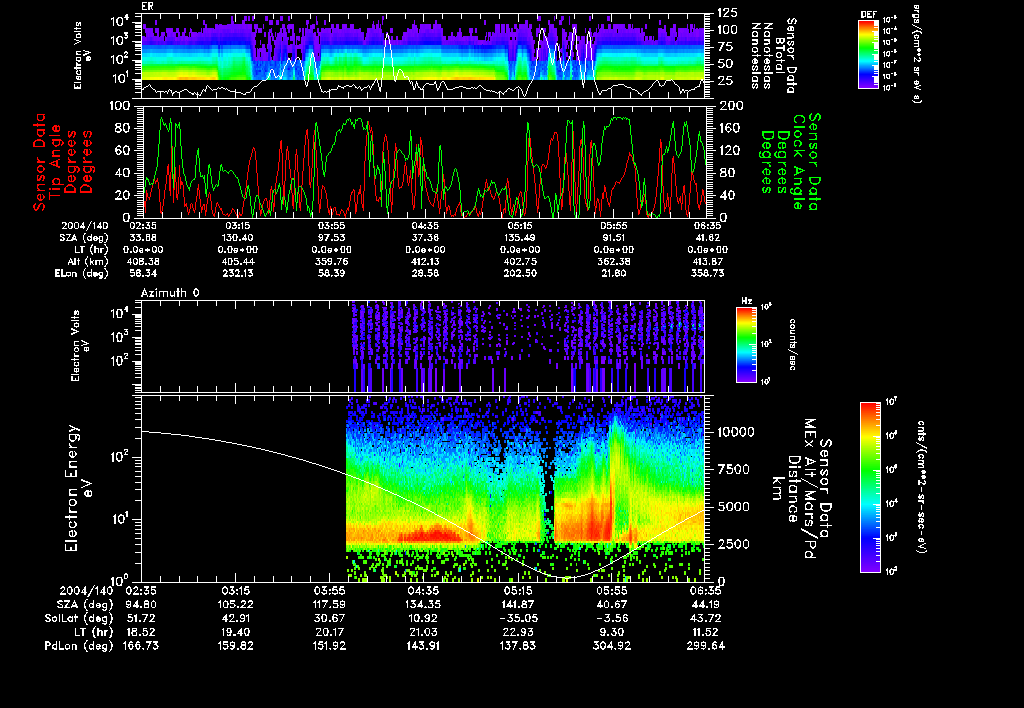This screenshot has width=1024, height=708.
Task: Select the Alt (km) row label
Action: click(x=86, y=261)
